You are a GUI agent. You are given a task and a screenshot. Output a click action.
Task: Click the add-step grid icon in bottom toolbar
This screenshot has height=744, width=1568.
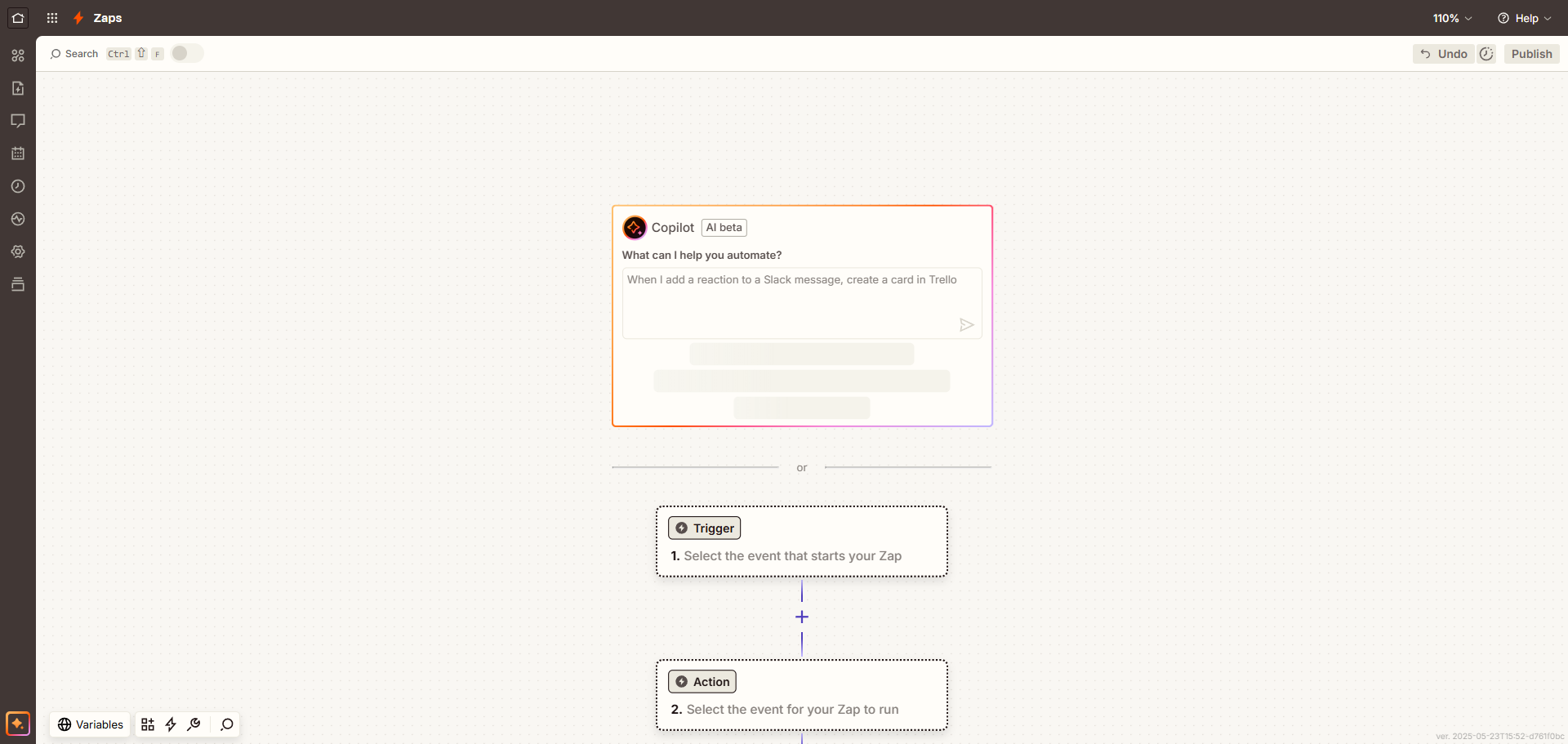148,724
